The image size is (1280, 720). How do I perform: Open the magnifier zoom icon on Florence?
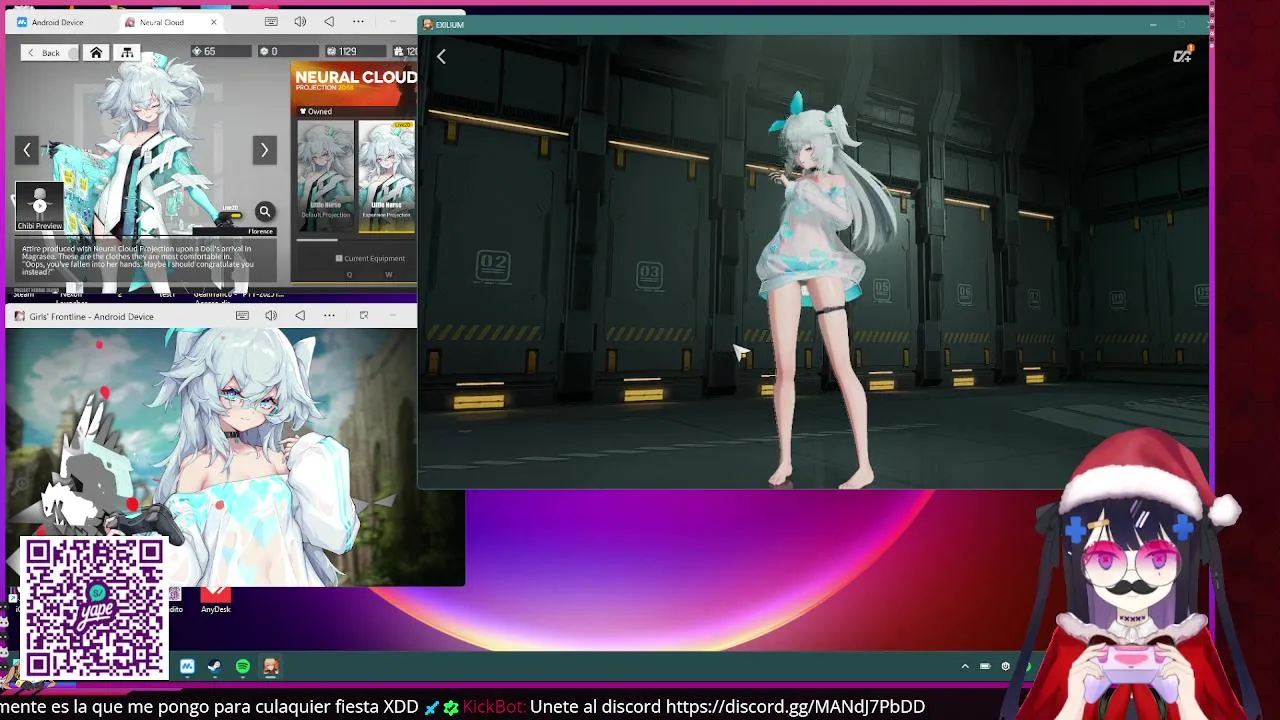(265, 211)
